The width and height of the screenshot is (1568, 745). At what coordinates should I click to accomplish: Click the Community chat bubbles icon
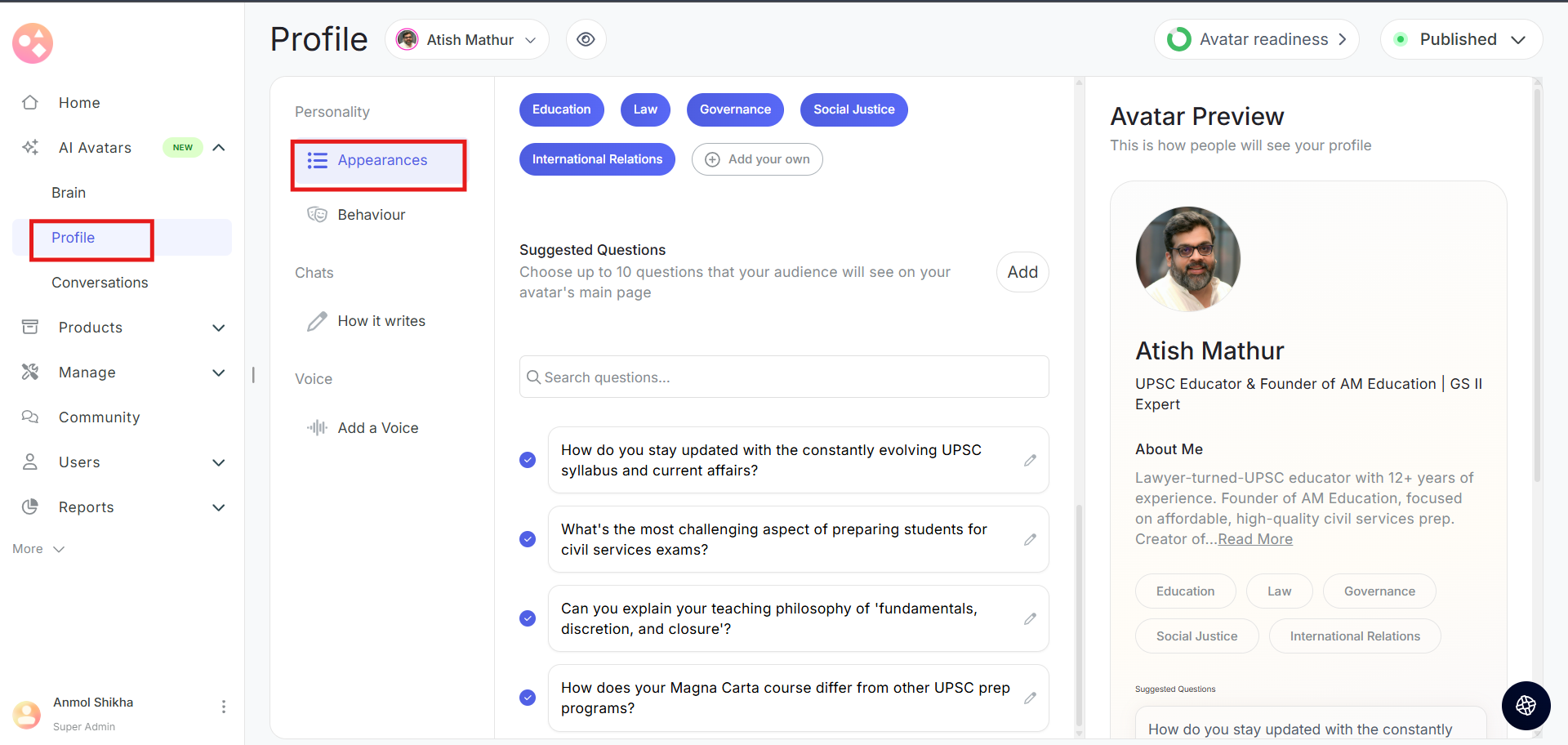(x=30, y=417)
